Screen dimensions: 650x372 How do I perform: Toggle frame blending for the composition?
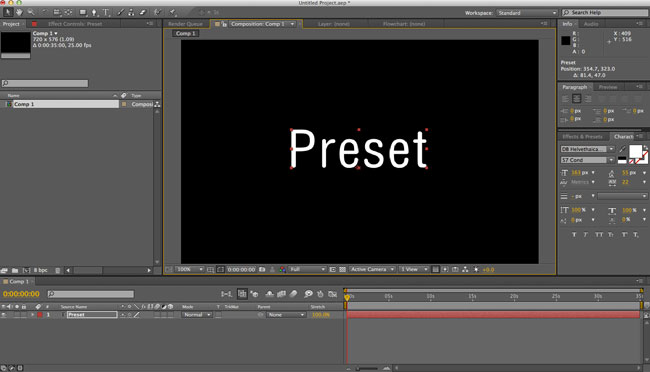tap(281, 294)
